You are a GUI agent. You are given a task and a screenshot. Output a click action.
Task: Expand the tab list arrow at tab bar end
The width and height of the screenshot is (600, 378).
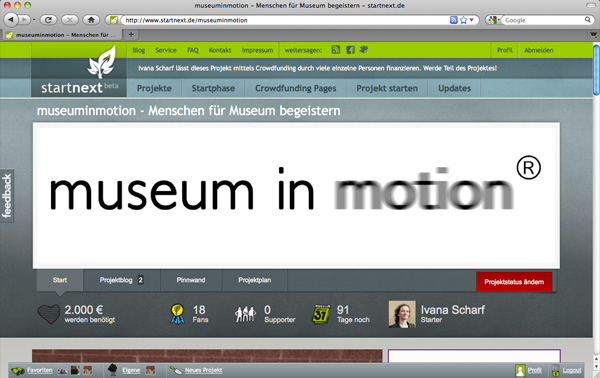tap(593, 35)
